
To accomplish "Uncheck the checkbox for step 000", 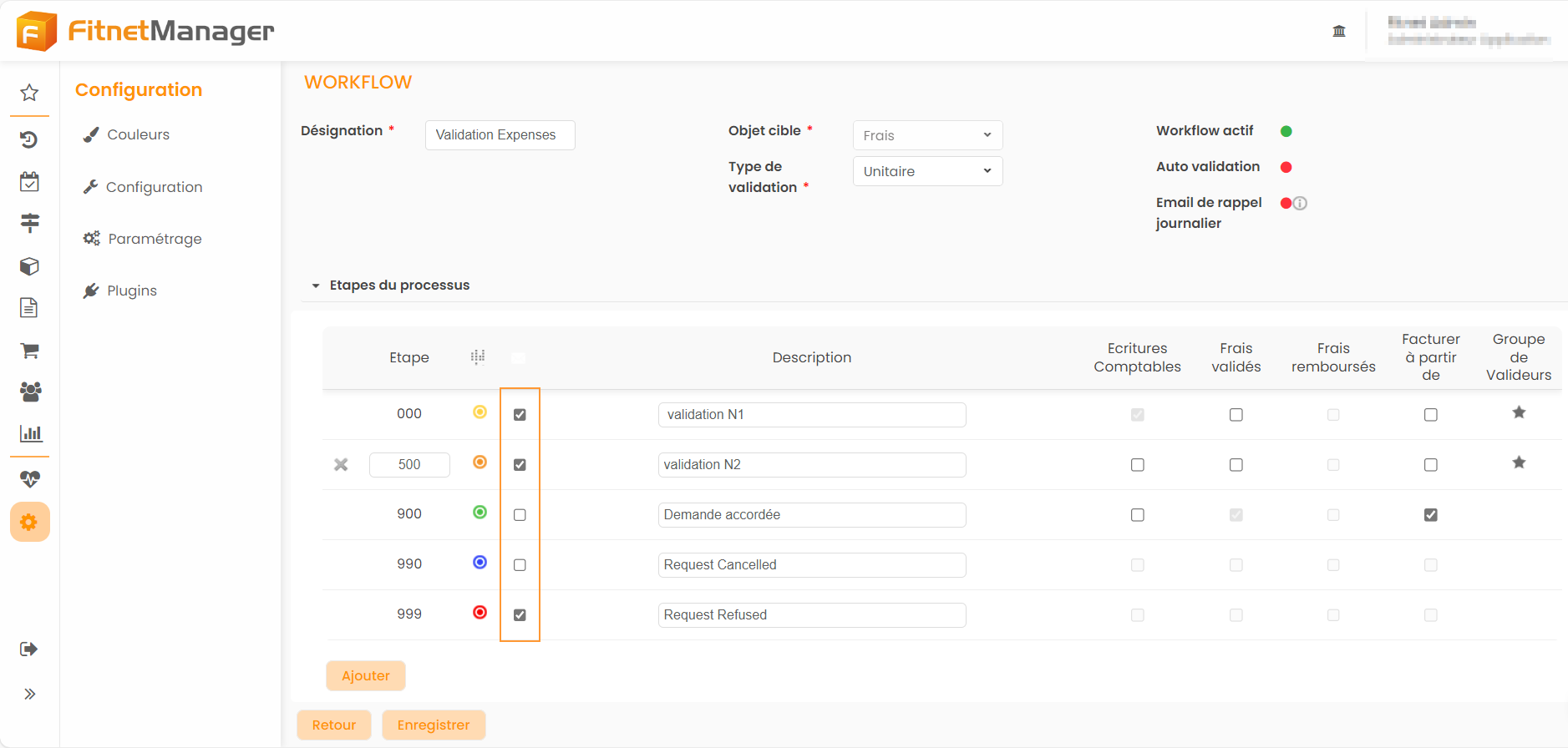I will [x=520, y=415].
